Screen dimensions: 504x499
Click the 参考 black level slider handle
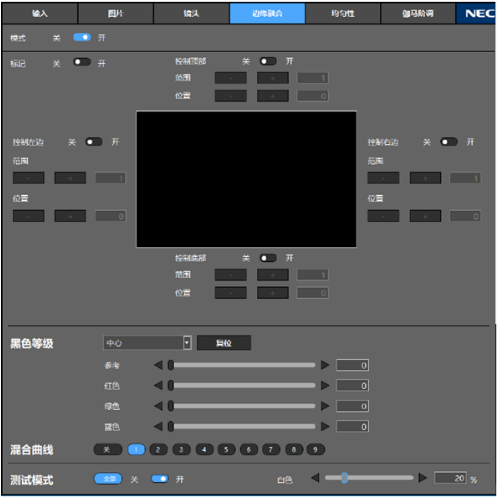point(171,365)
